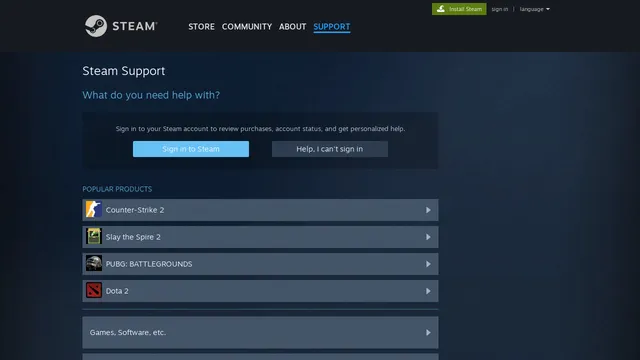Click the sign in link at top
The width and height of the screenshot is (640, 360).
(x=500, y=9)
